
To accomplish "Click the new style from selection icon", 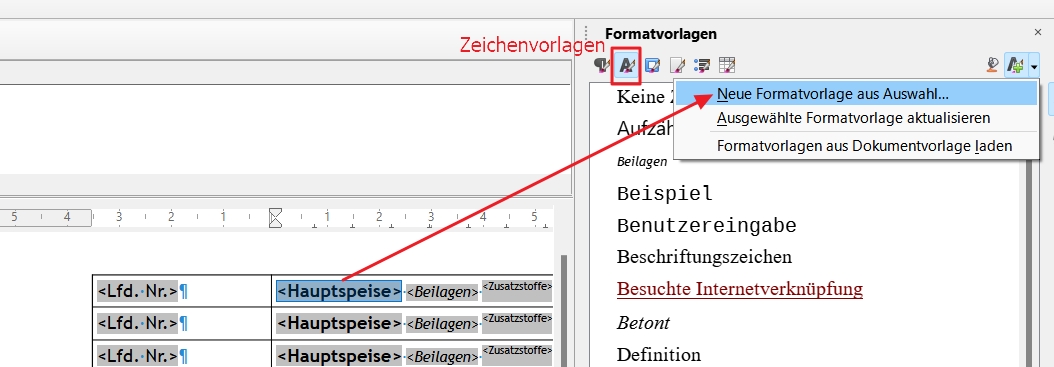I will (1015, 66).
